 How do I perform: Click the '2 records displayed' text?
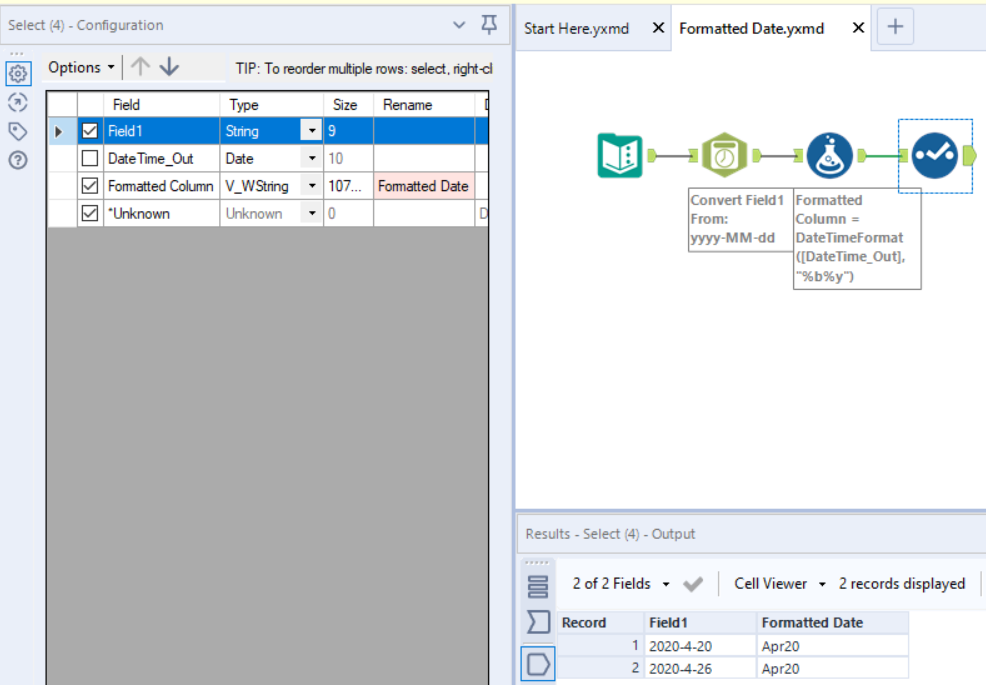[902, 584]
